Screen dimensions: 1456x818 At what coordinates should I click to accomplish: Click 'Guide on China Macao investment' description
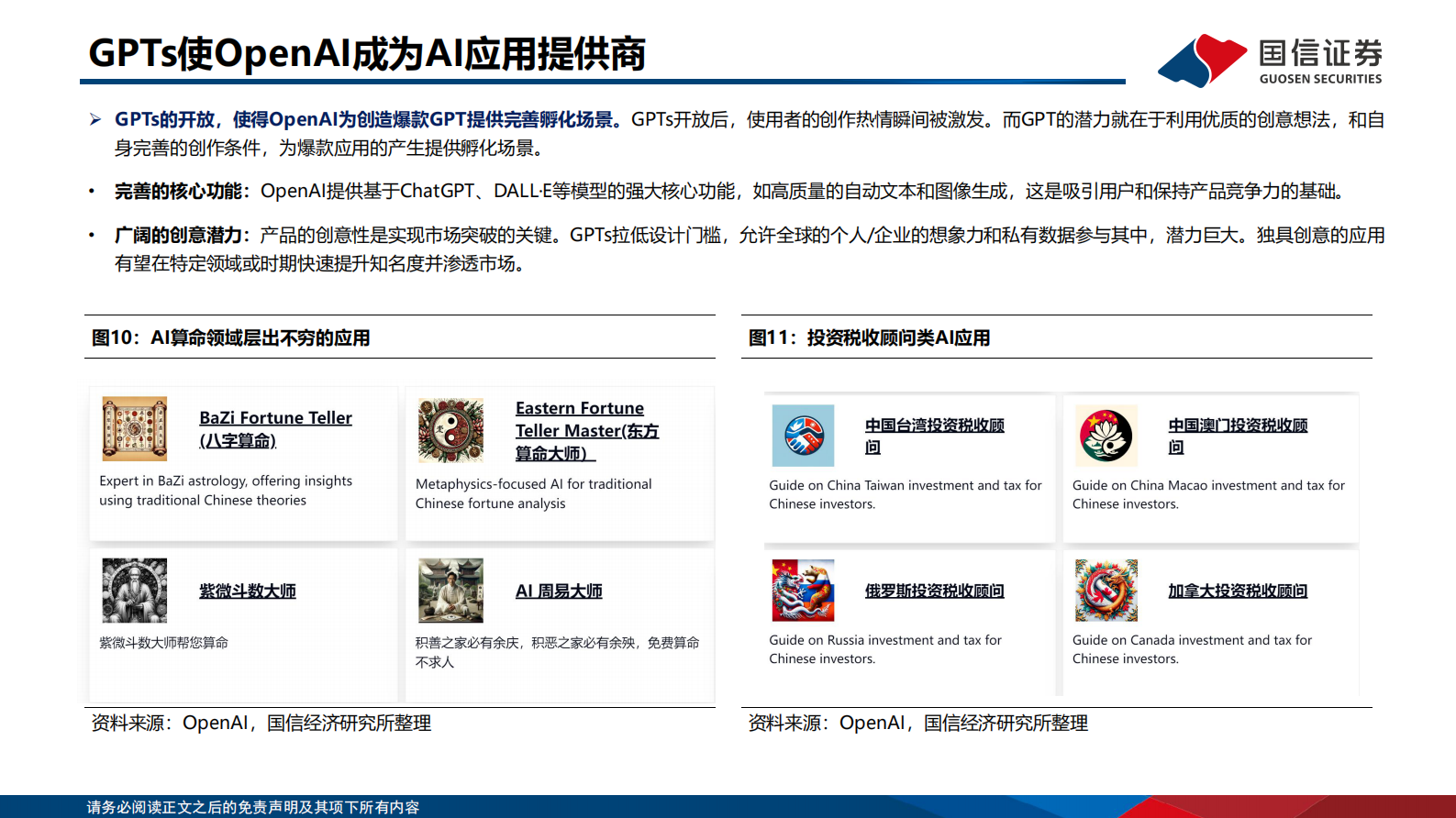pyautogui.click(x=1208, y=494)
